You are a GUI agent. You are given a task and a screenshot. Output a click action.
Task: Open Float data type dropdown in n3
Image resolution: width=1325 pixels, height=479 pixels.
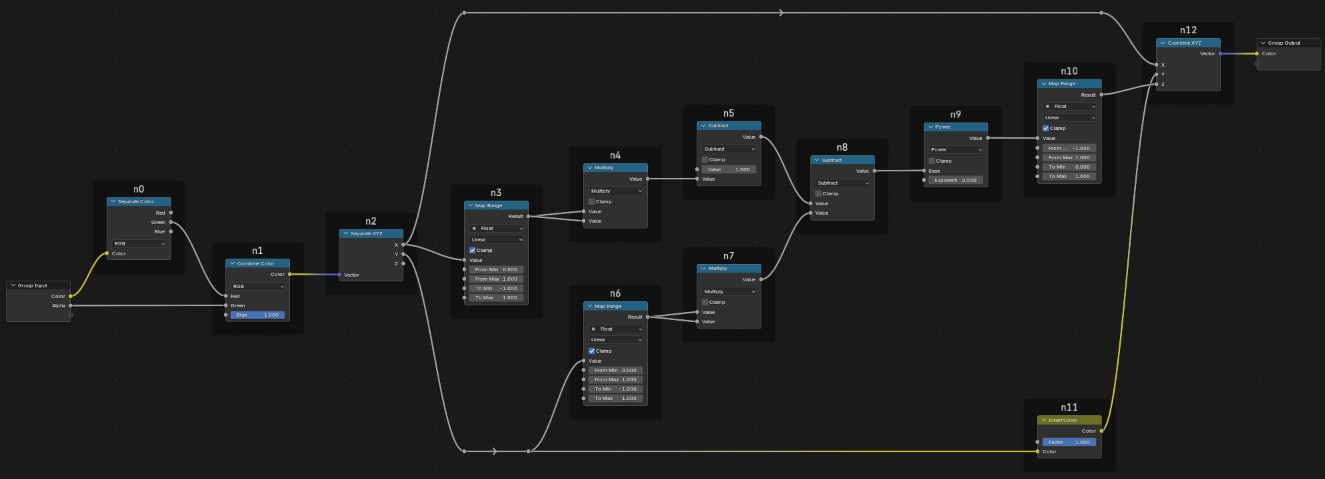click(496, 228)
